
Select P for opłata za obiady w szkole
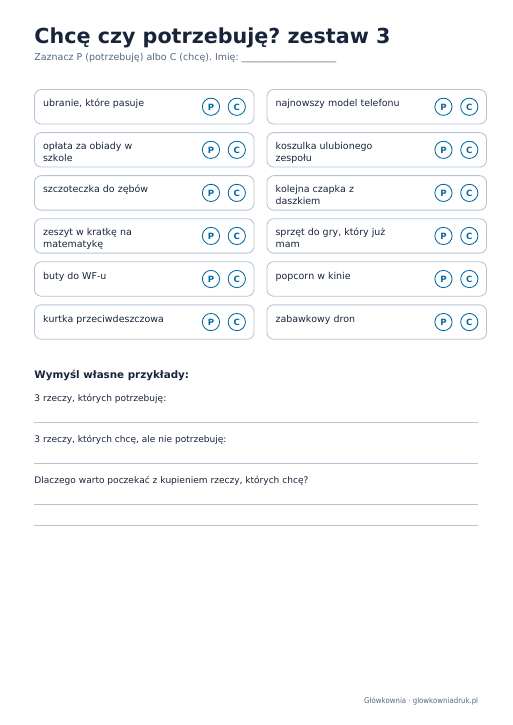211,150
